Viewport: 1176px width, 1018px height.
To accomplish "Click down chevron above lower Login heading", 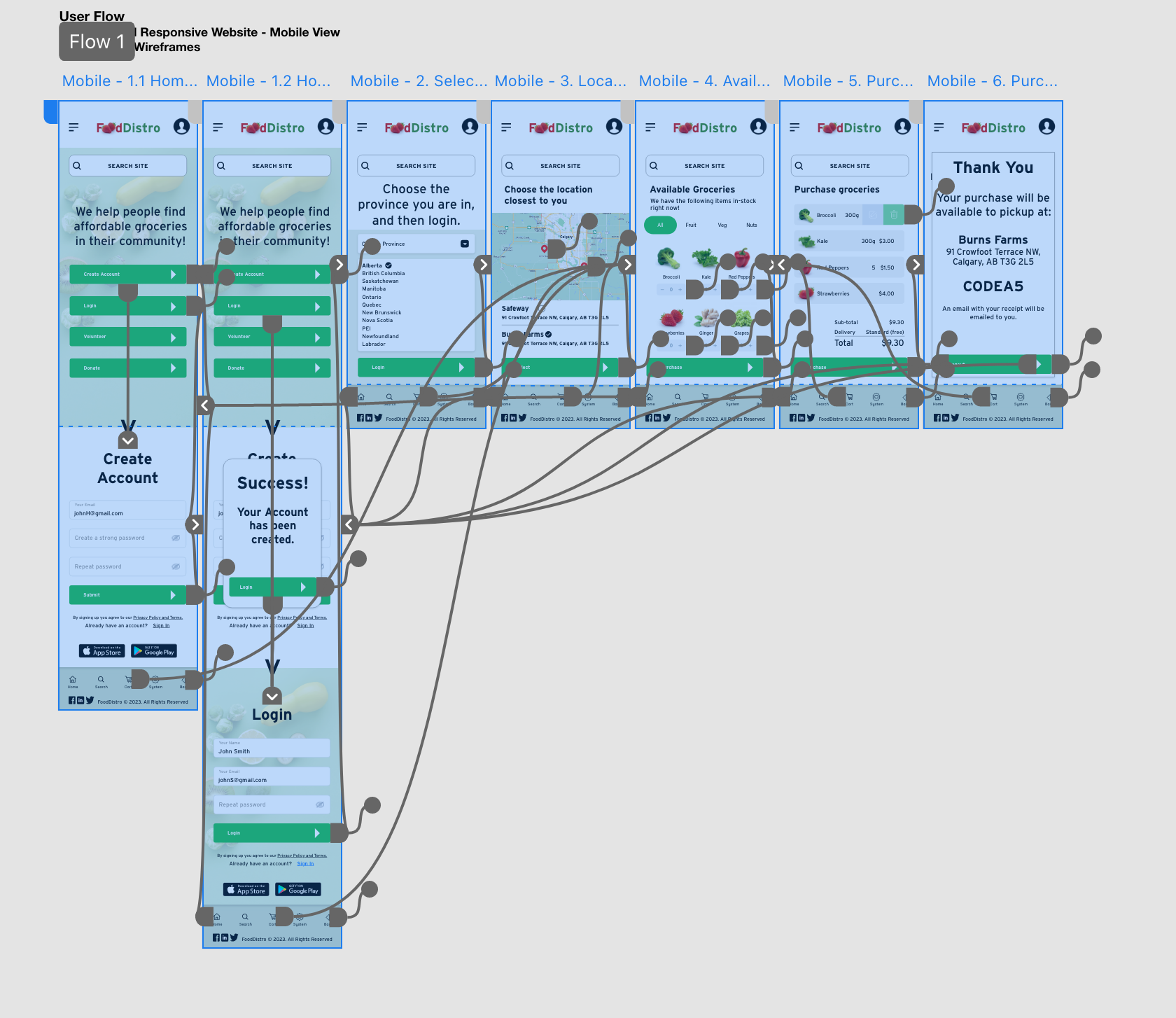I will pos(272,696).
